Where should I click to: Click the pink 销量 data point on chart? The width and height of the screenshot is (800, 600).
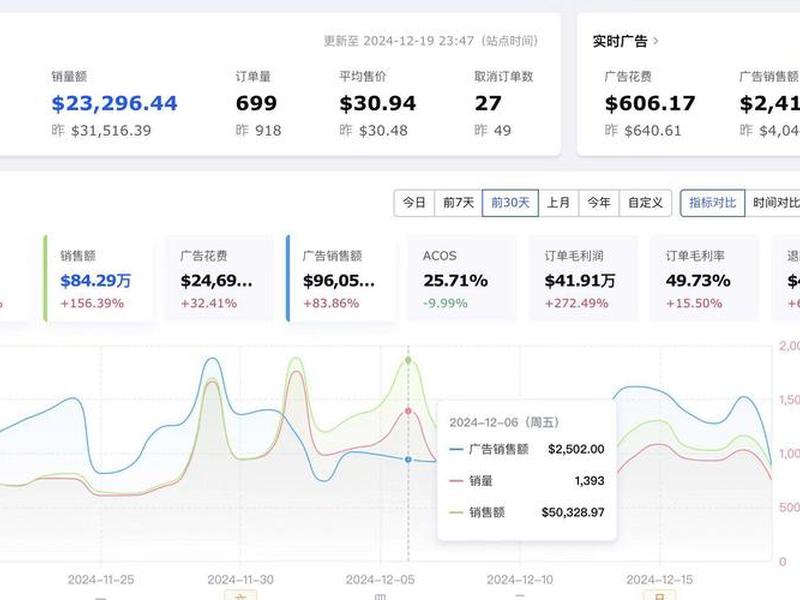408,411
